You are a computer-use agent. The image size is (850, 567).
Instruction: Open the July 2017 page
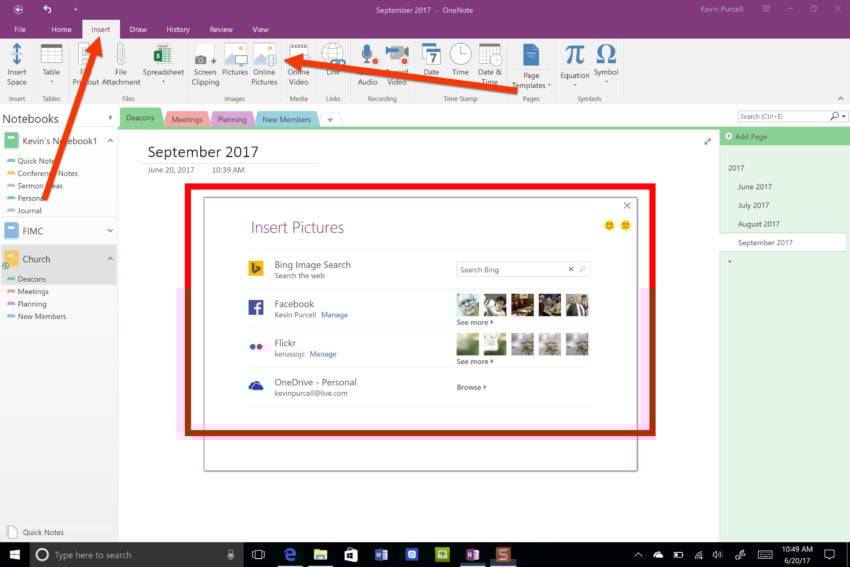(x=753, y=205)
